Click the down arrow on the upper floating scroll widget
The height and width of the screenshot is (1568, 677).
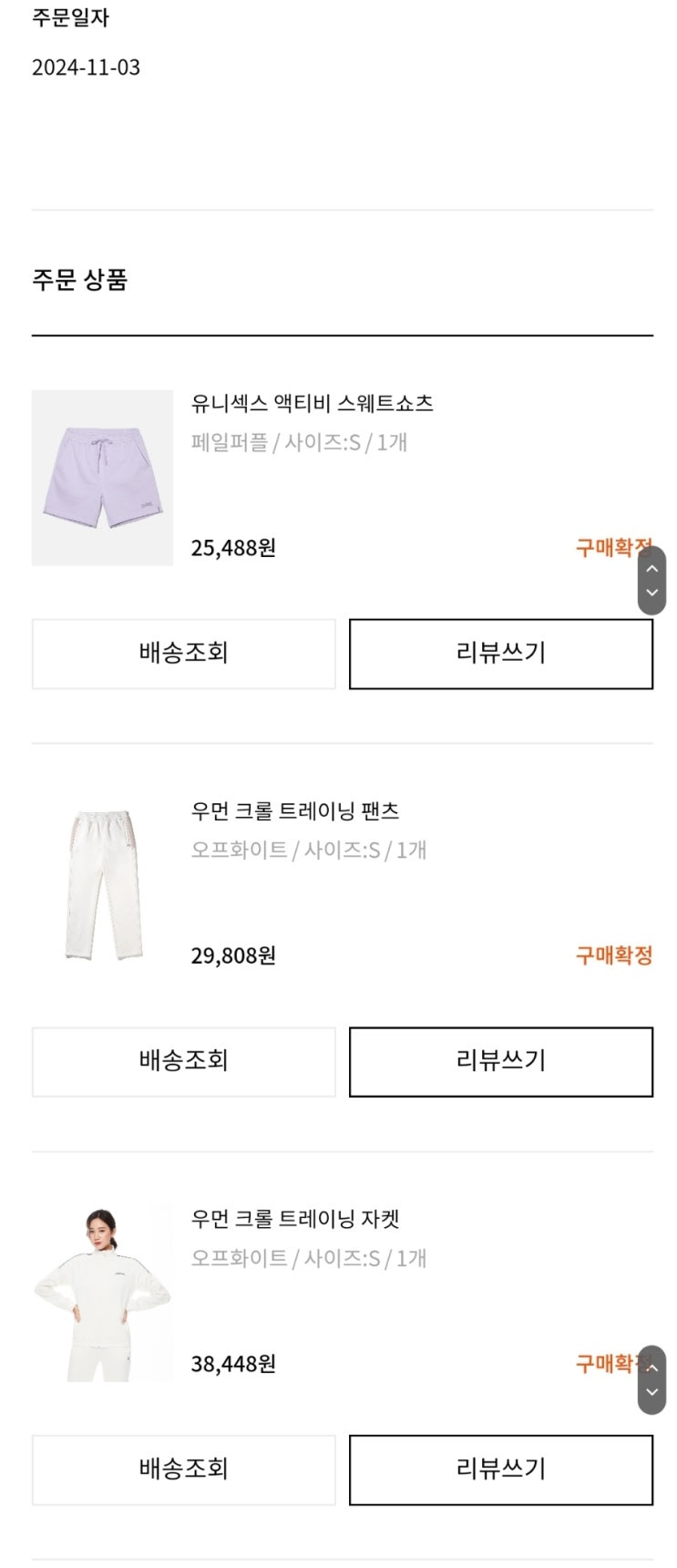click(x=651, y=593)
